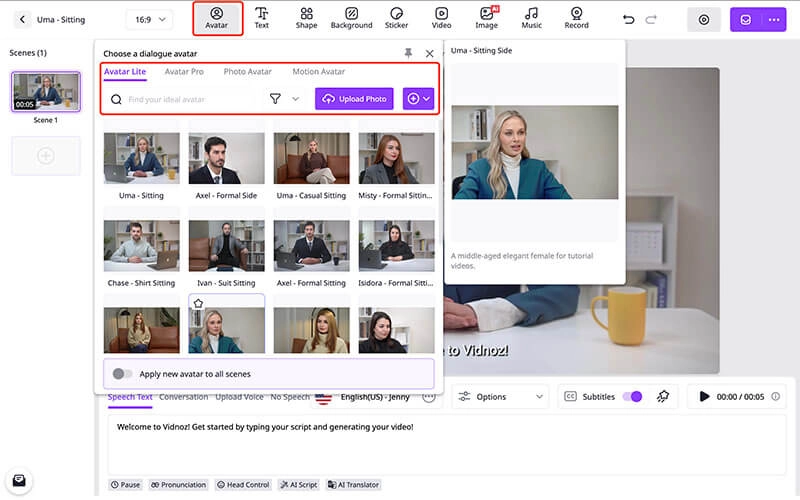
Task: Open the Record tool
Action: pyautogui.click(x=576, y=18)
